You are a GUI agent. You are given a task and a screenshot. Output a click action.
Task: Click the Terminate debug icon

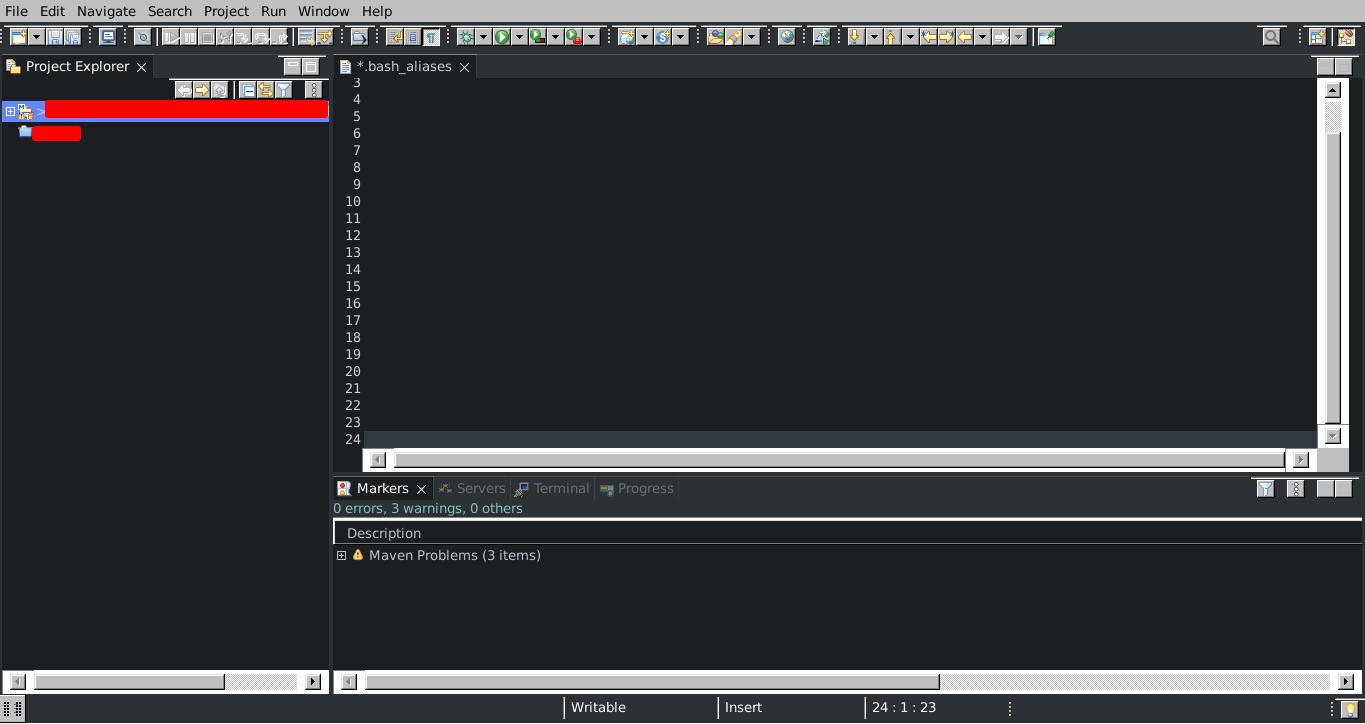[207, 37]
